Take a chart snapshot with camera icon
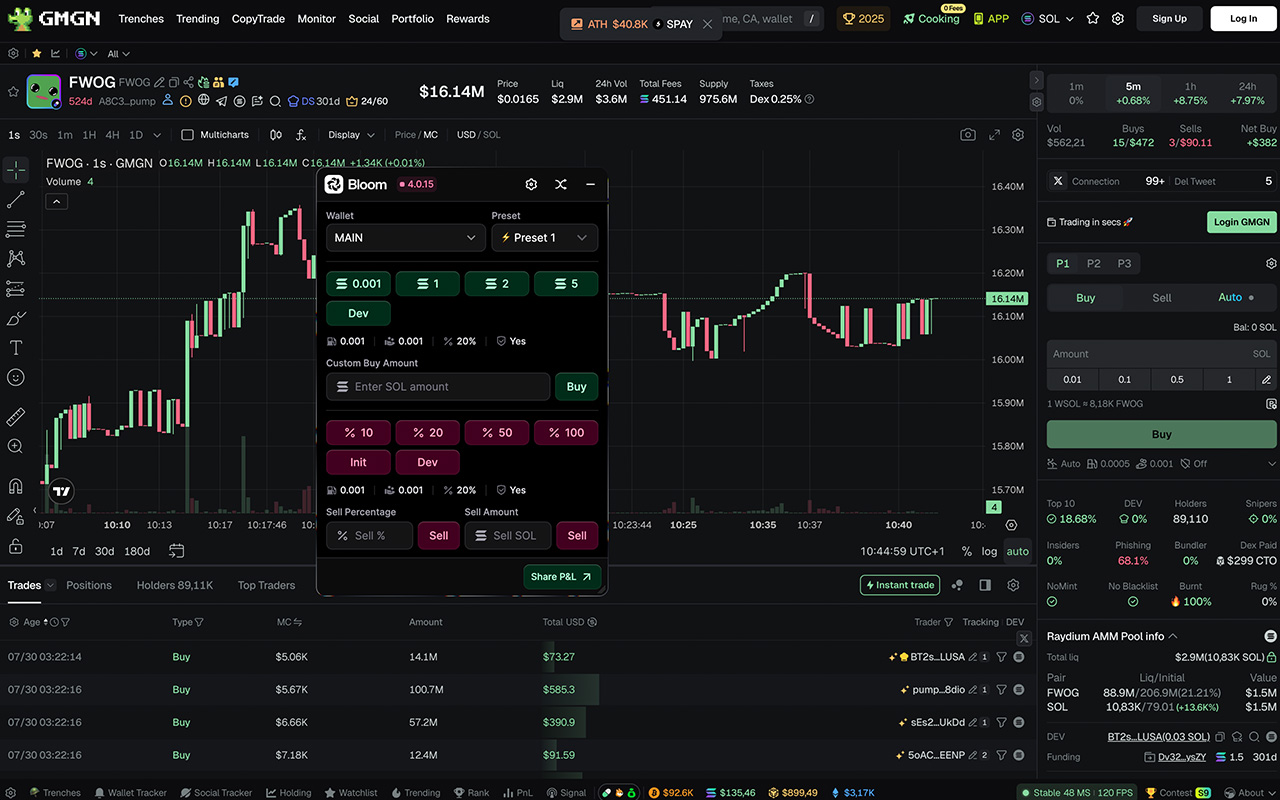This screenshot has height=800, width=1280. [968, 135]
